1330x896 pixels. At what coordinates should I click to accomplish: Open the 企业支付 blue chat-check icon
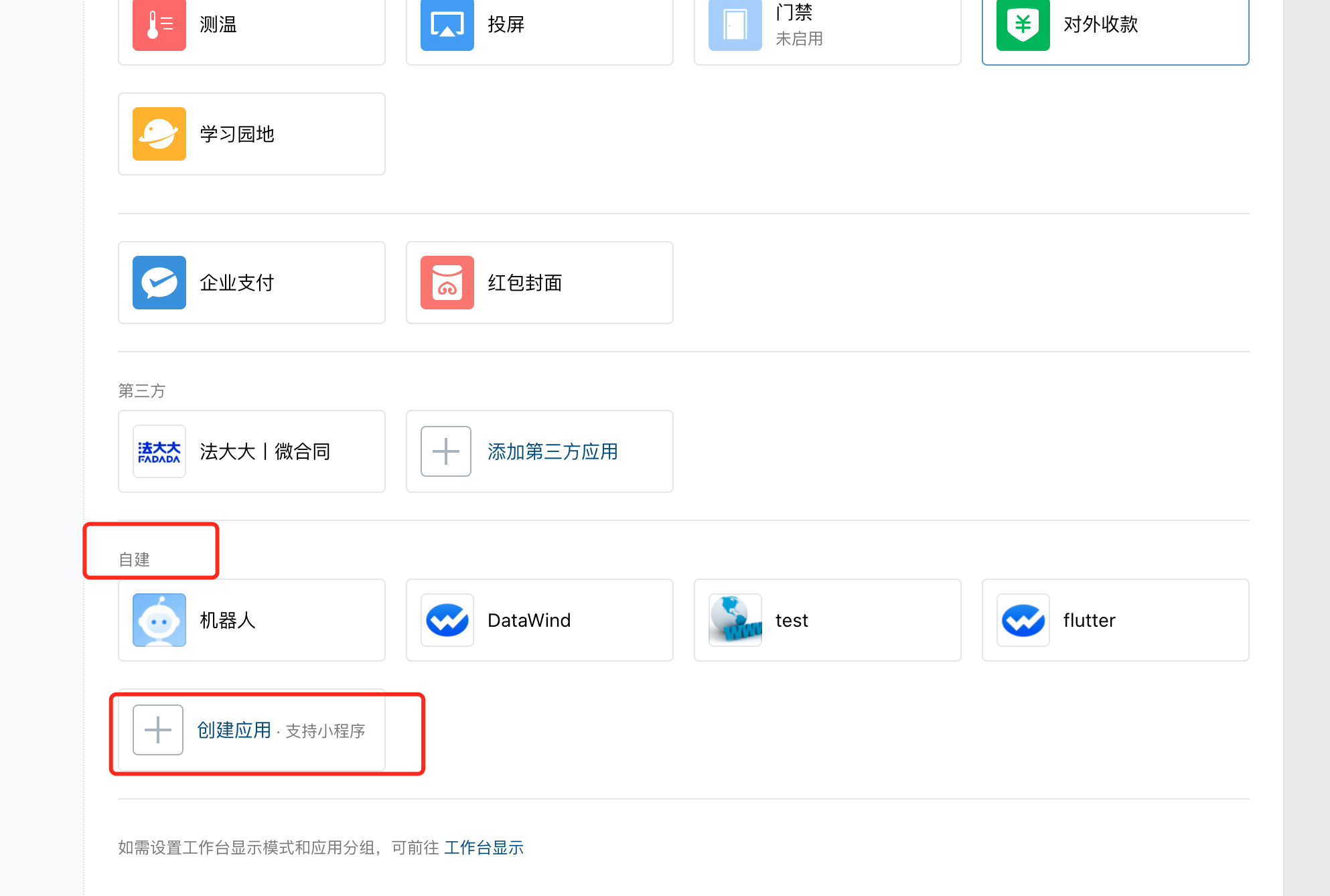tap(159, 283)
